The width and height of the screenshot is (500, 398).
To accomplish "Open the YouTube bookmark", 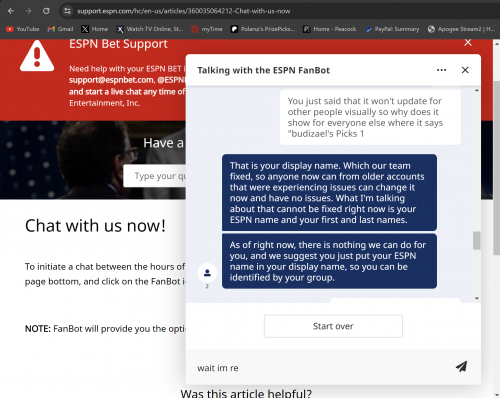I will coord(23,29).
